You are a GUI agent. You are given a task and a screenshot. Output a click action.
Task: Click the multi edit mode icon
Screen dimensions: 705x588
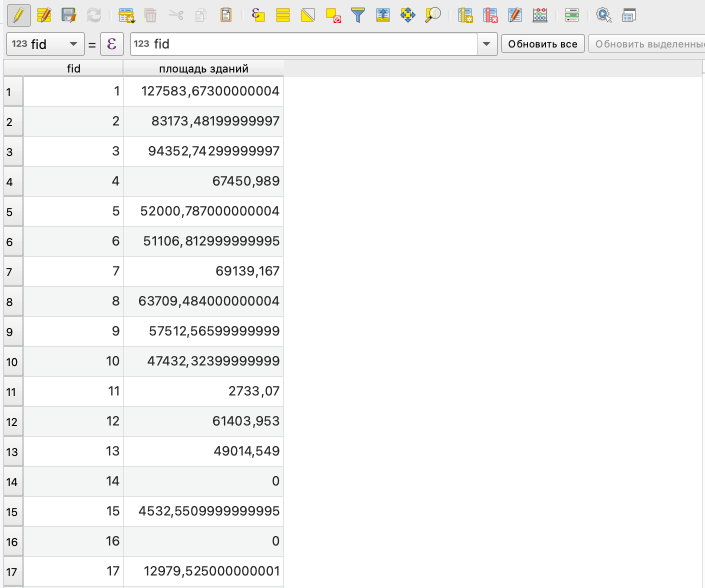[x=44, y=15]
